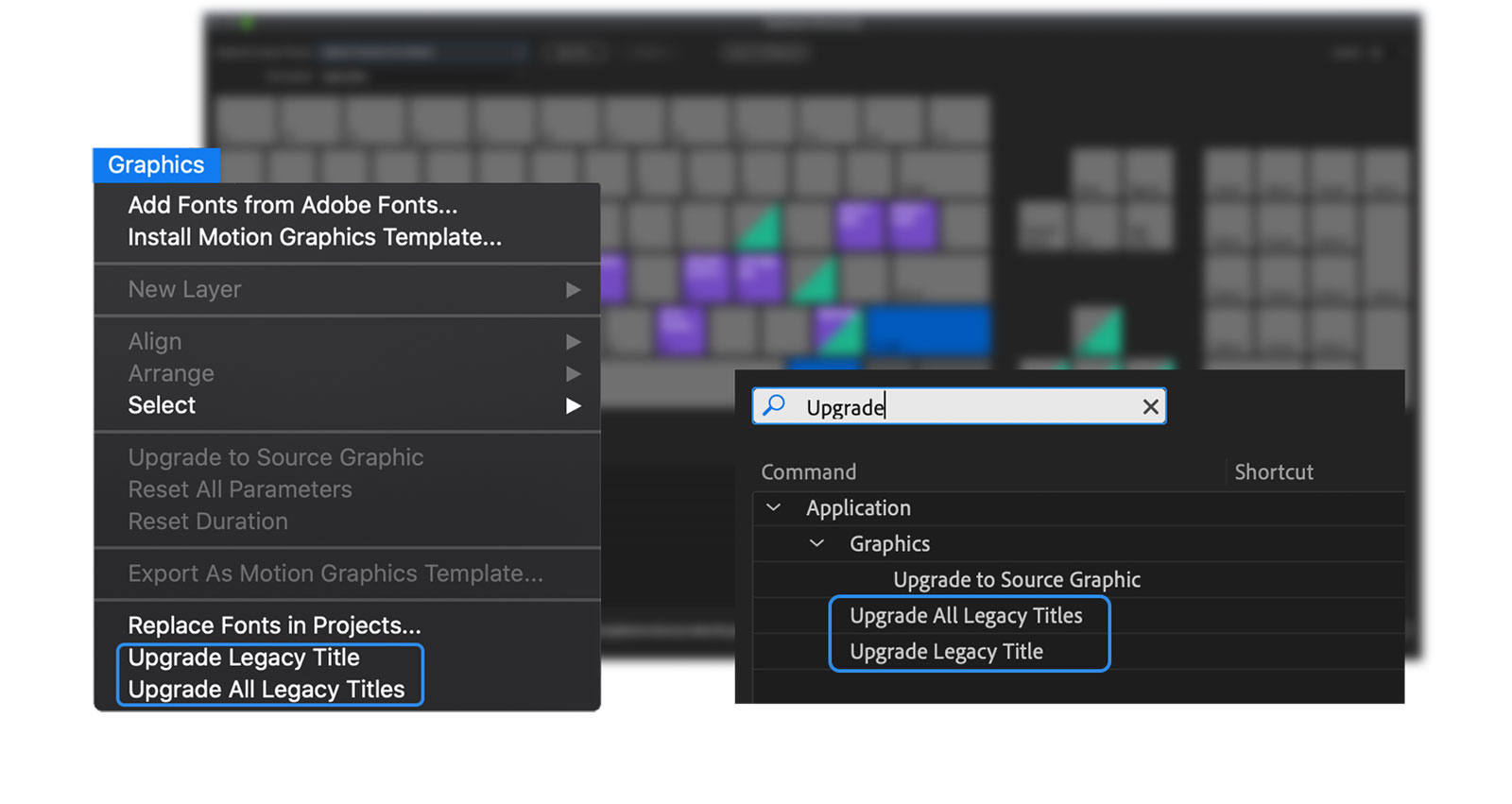Collapse the Graphics command group
Viewport: 1512px width, 804px height.
[817, 544]
